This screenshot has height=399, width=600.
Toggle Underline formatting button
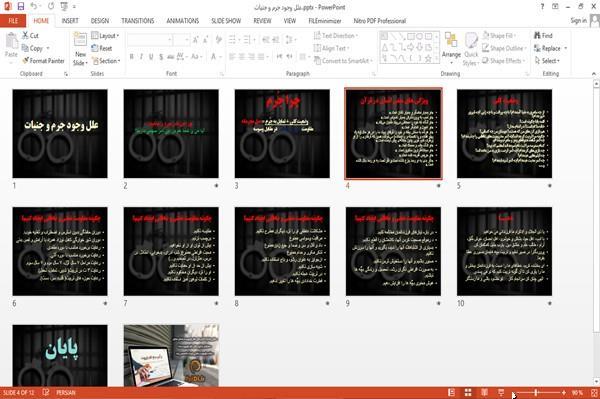pos(151,57)
